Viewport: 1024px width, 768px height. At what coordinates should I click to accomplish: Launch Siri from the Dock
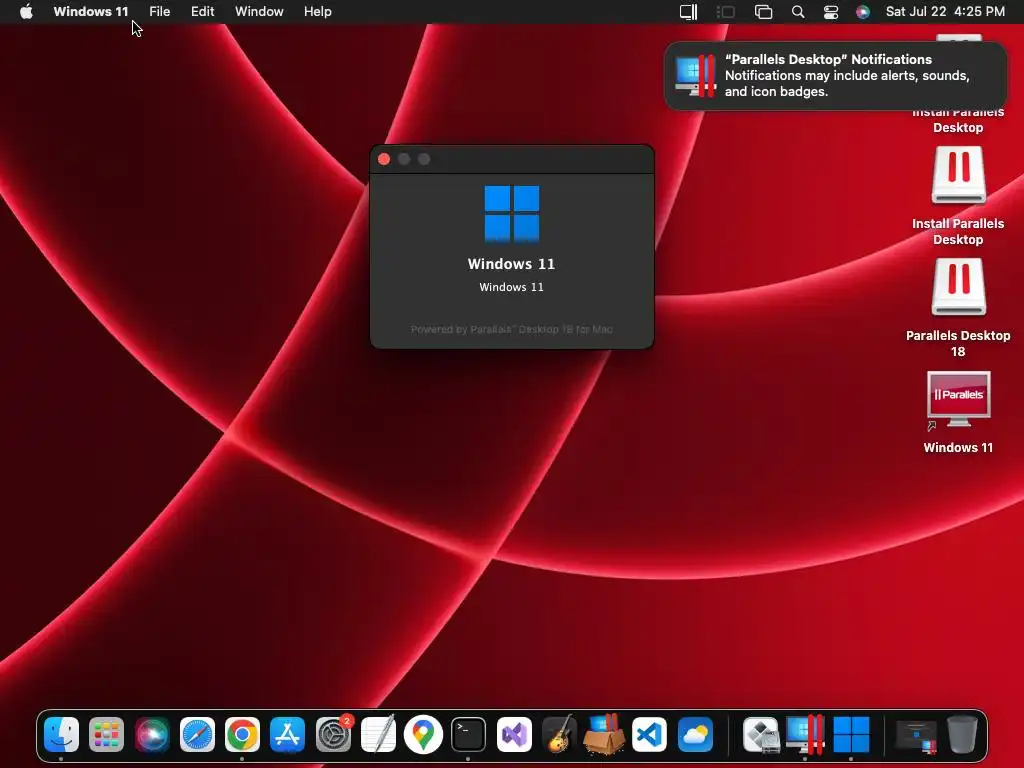[152, 735]
